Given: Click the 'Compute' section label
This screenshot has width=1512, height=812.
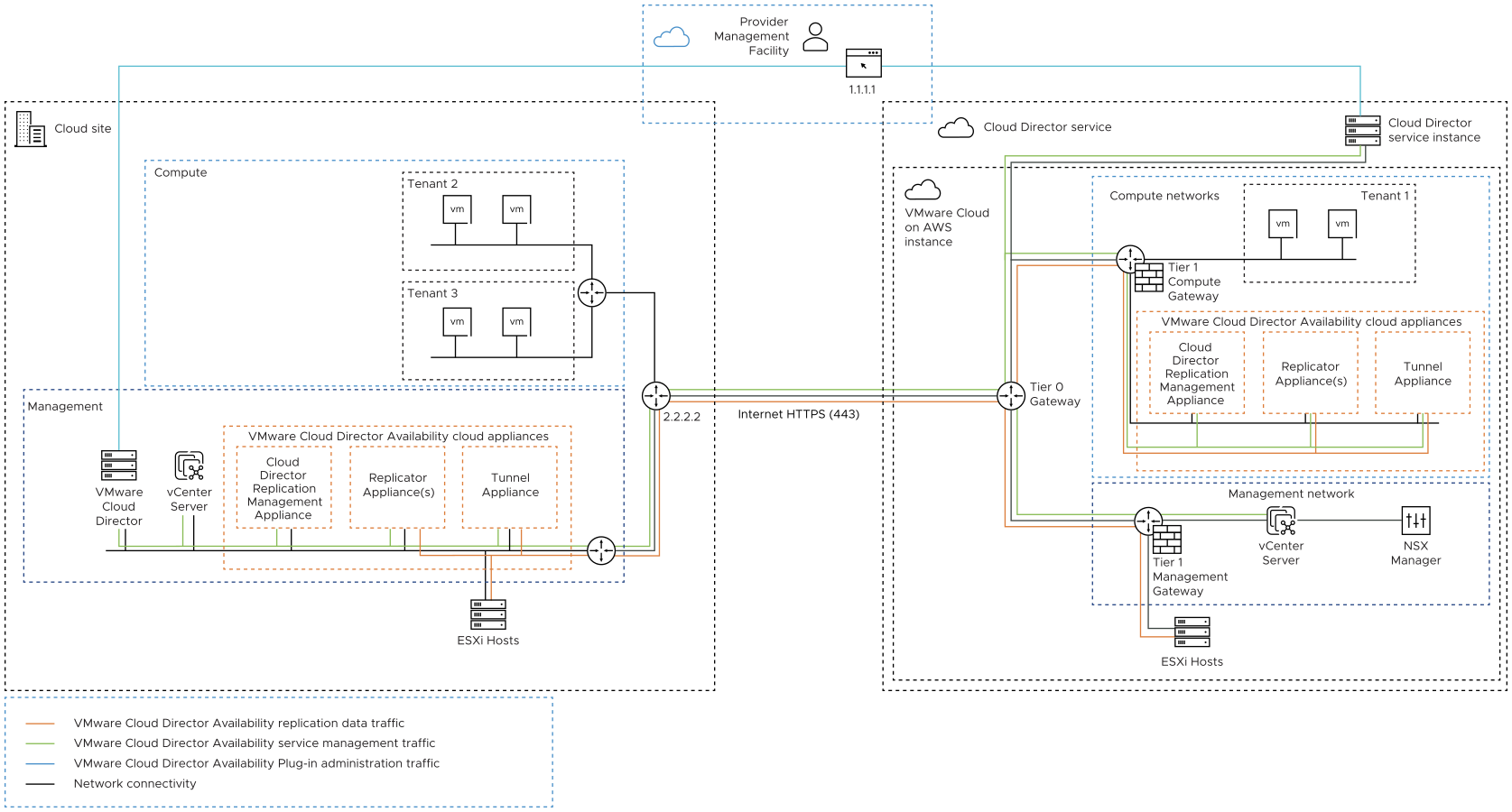Looking at the screenshot, I should [181, 172].
